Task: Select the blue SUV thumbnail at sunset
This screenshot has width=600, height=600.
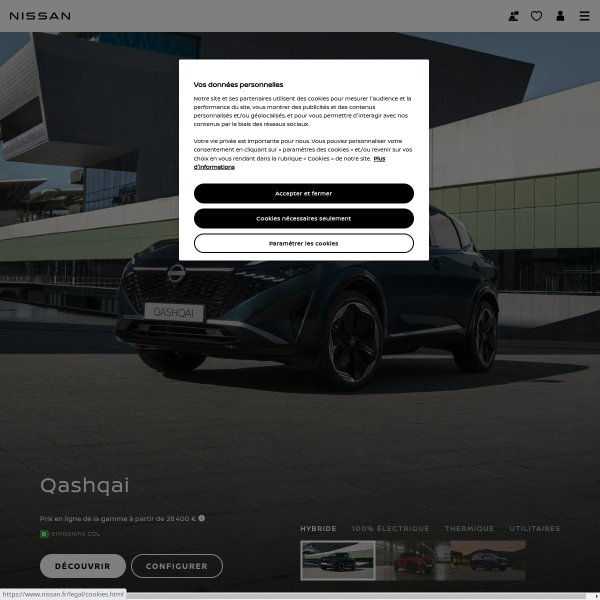Action: click(x=488, y=560)
